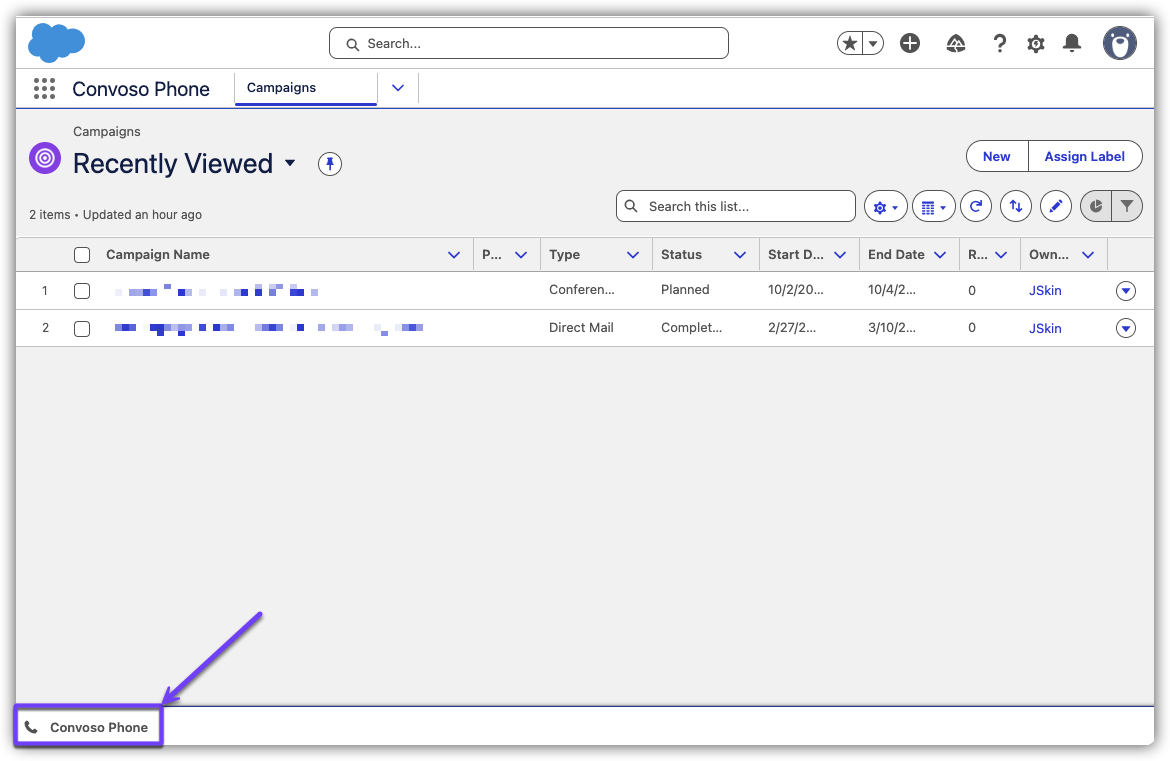Screen dimensions: 1170x761
Task: Open the notifications bell
Action: 1072,43
